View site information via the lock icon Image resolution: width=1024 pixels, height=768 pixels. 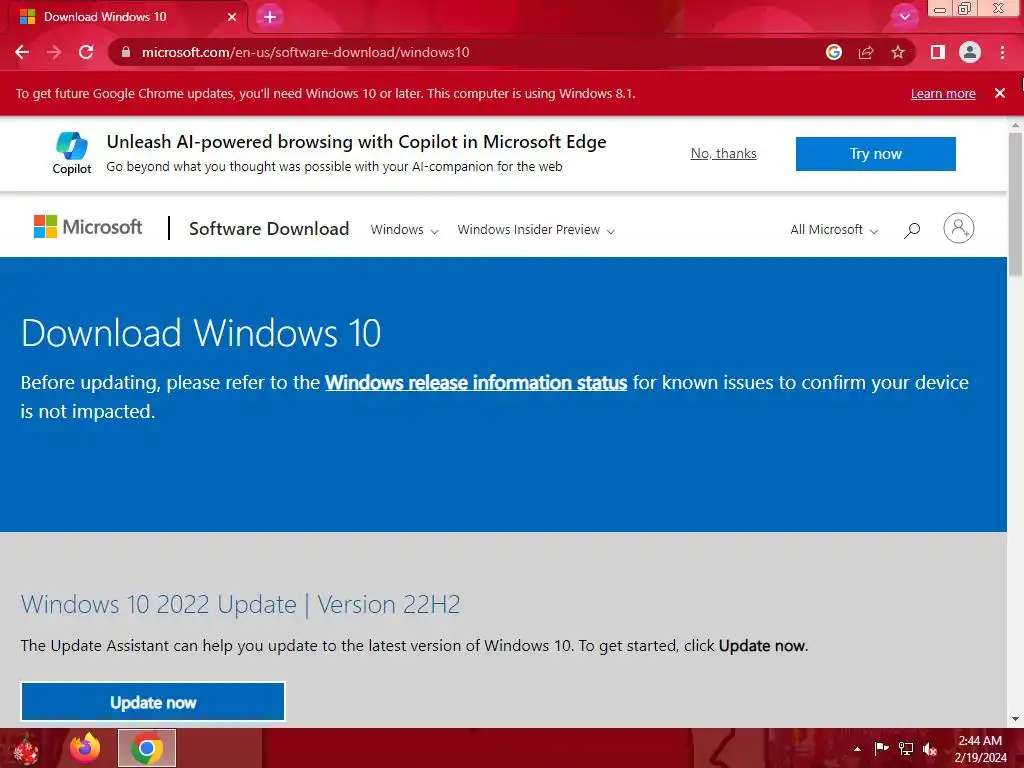pyautogui.click(x=126, y=52)
